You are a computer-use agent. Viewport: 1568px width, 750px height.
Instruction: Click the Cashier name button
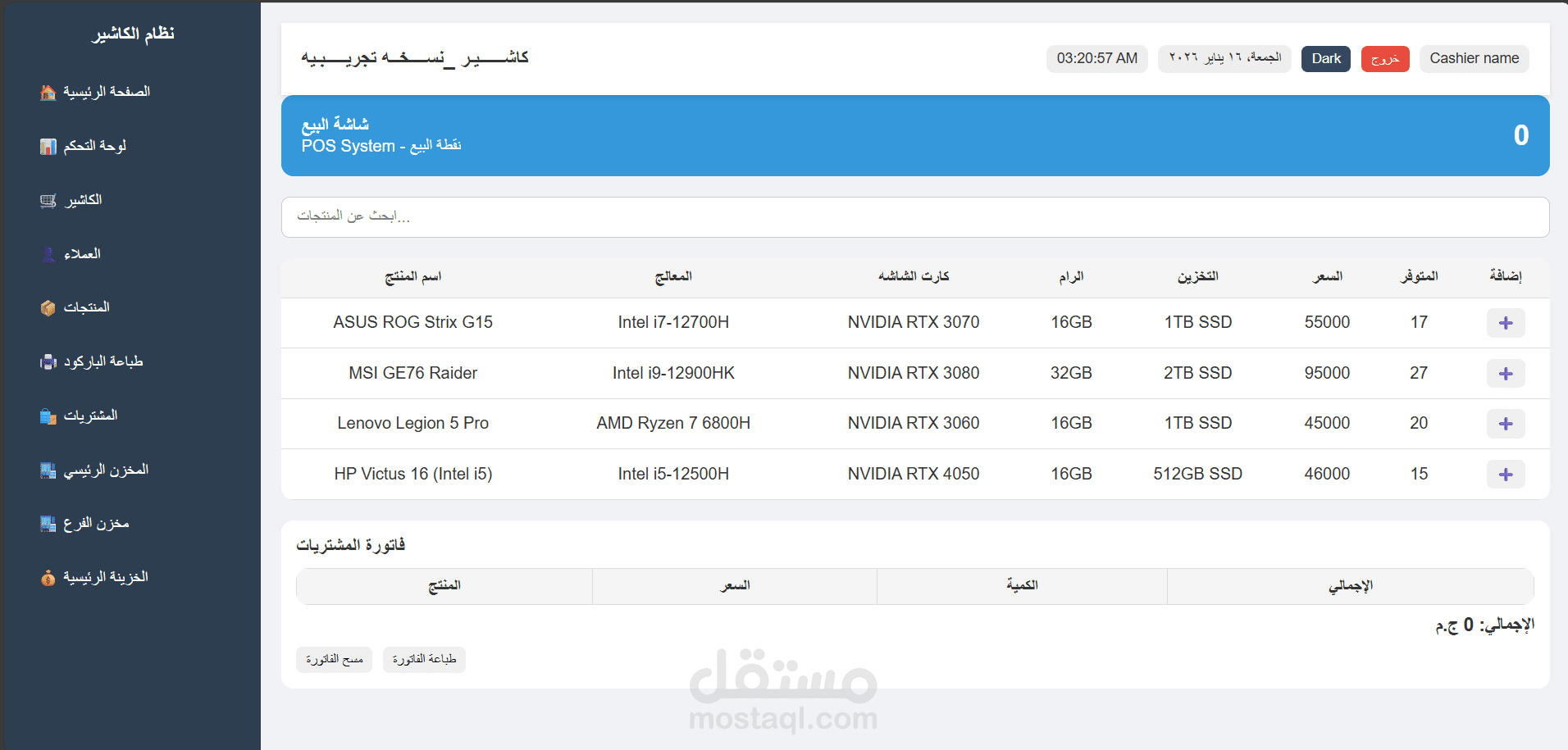1474,58
